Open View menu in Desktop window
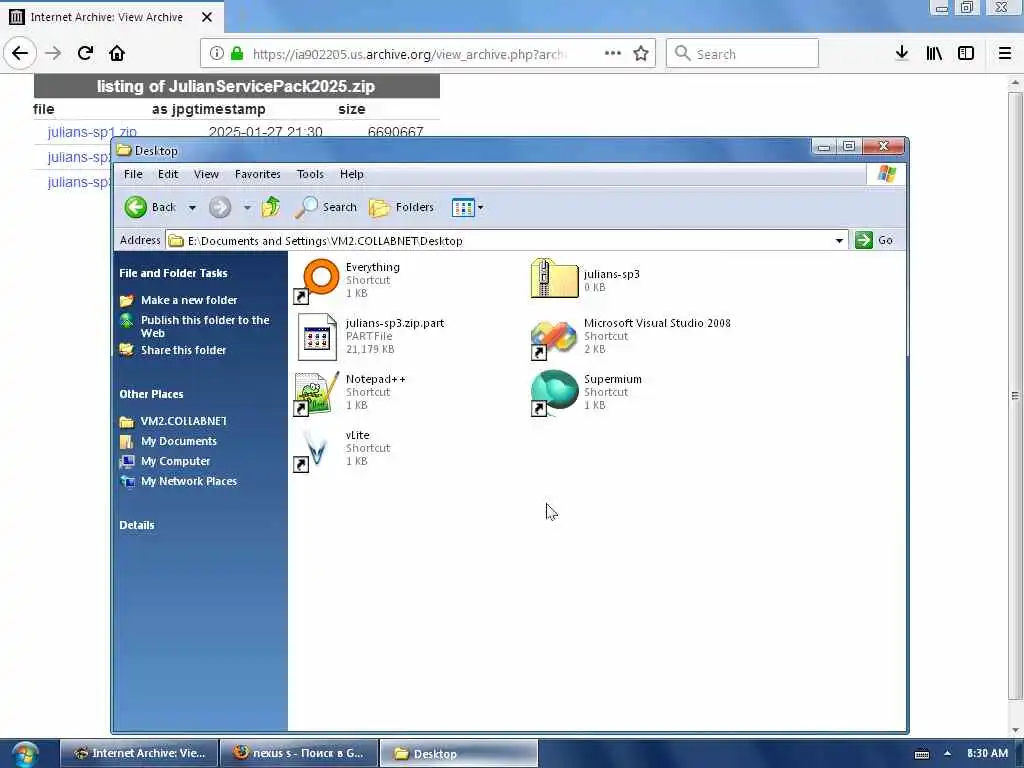Image resolution: width=1024 pixels, height=768 pixels. tap(206, 174)
